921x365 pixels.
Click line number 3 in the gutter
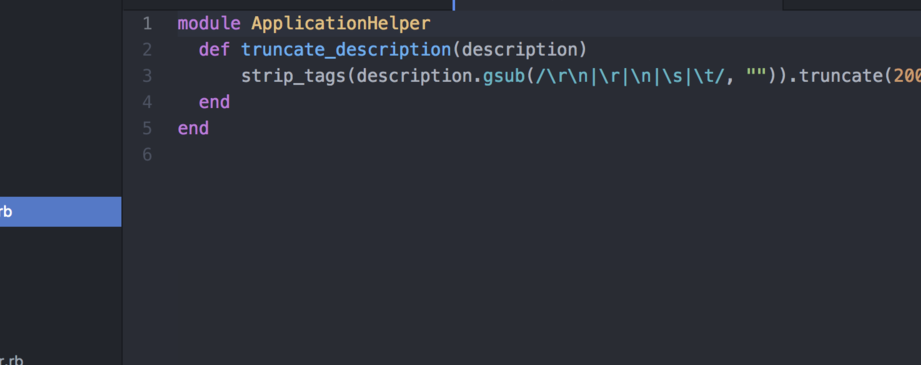pos(146,76)
